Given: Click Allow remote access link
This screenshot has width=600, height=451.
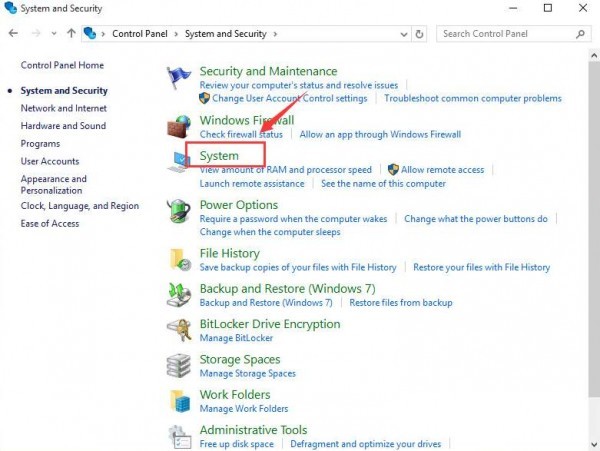Looking at the screenshot, I should click(442, 169).
